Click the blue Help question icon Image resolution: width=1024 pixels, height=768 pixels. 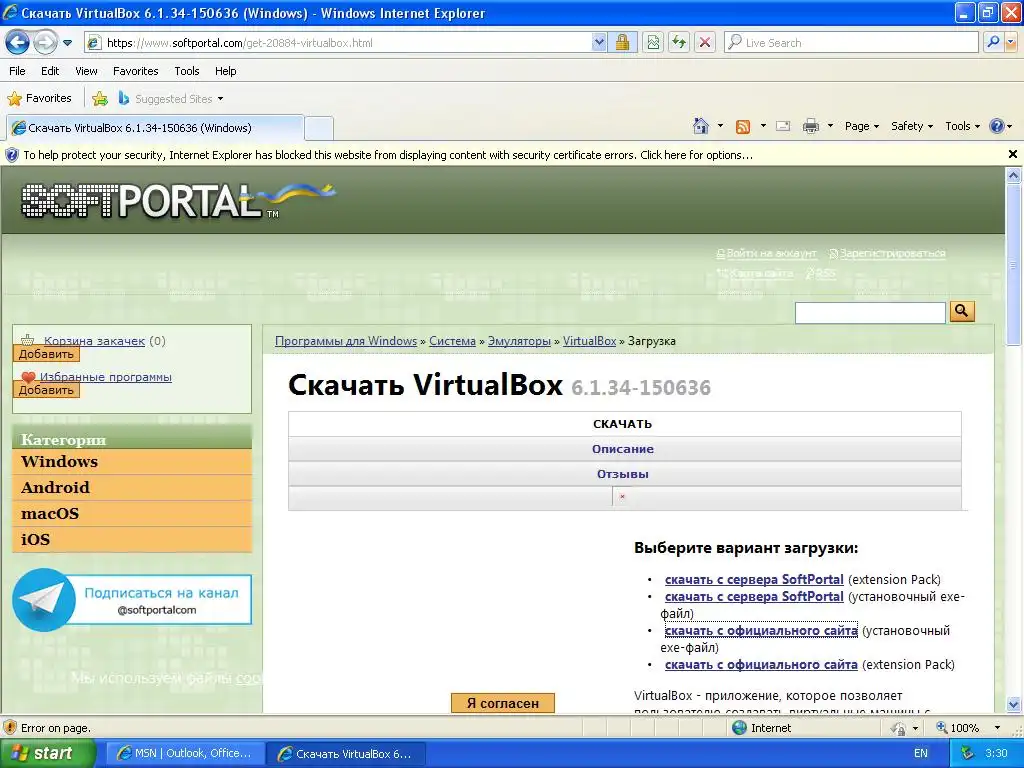point(997,126)
